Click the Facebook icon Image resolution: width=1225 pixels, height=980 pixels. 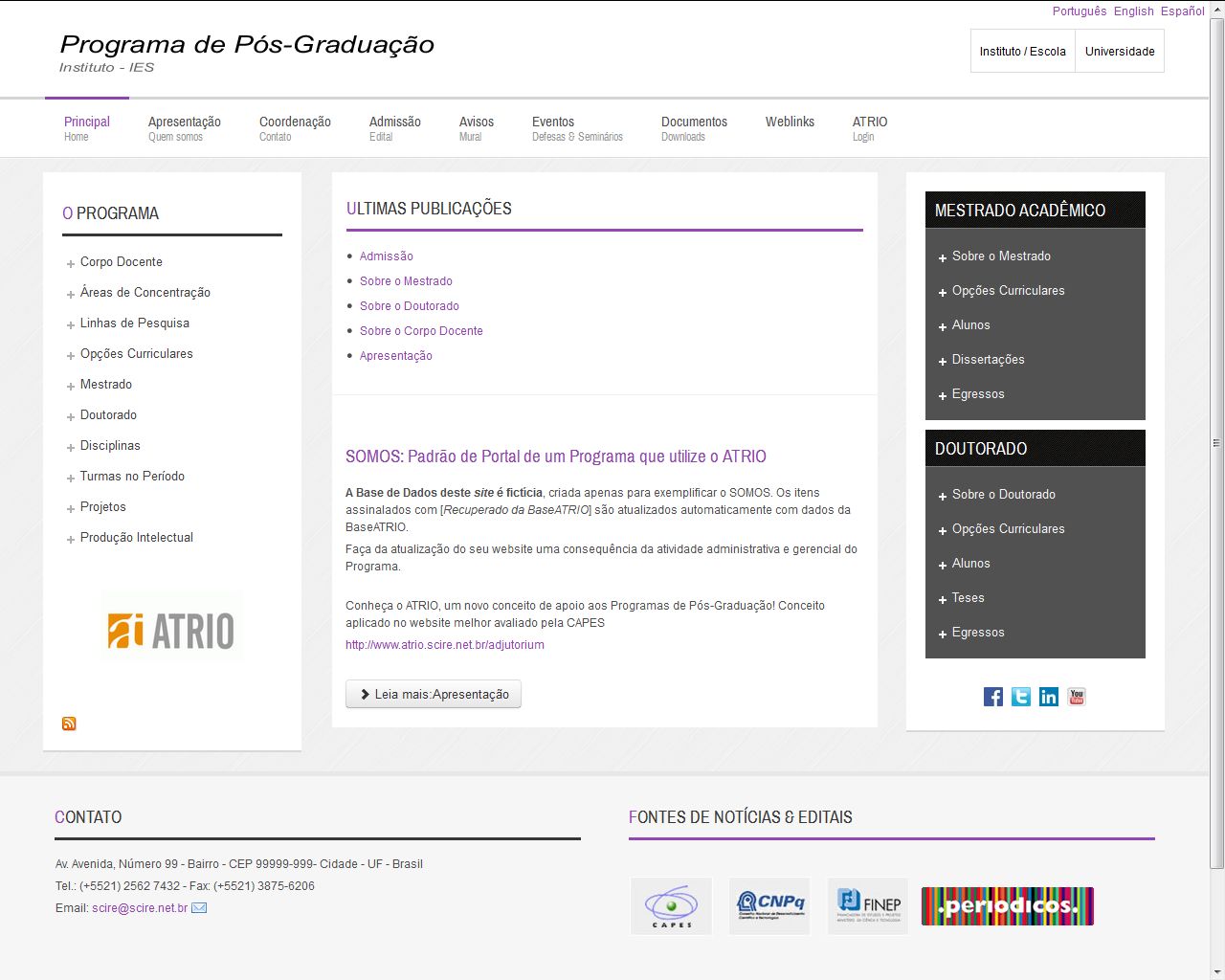point(993,697)
